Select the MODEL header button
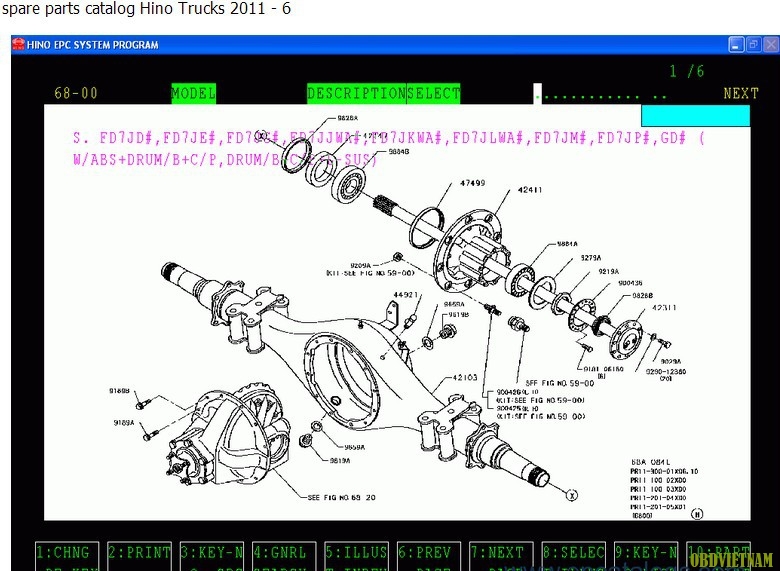The height and width of the screenshot is (571, 780). click(194, 94)
